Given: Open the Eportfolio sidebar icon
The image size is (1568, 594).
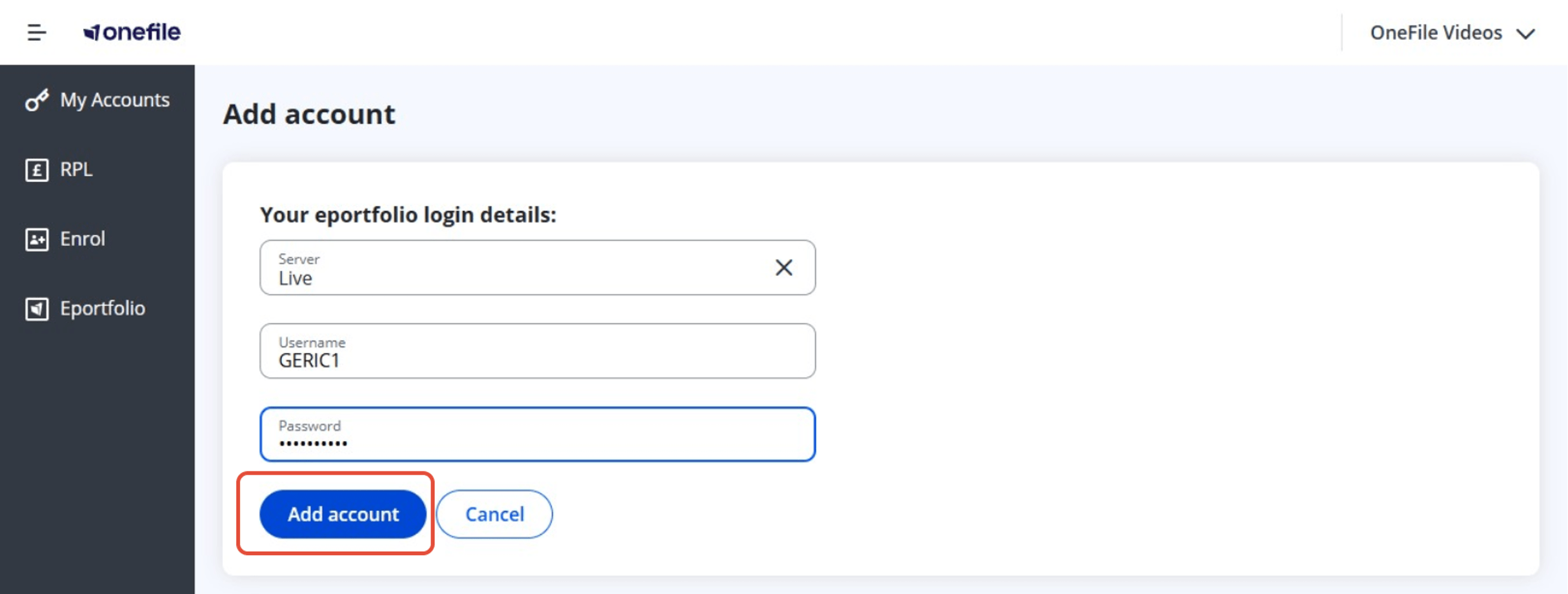Looking at the screenshot, I should [37, 309].
